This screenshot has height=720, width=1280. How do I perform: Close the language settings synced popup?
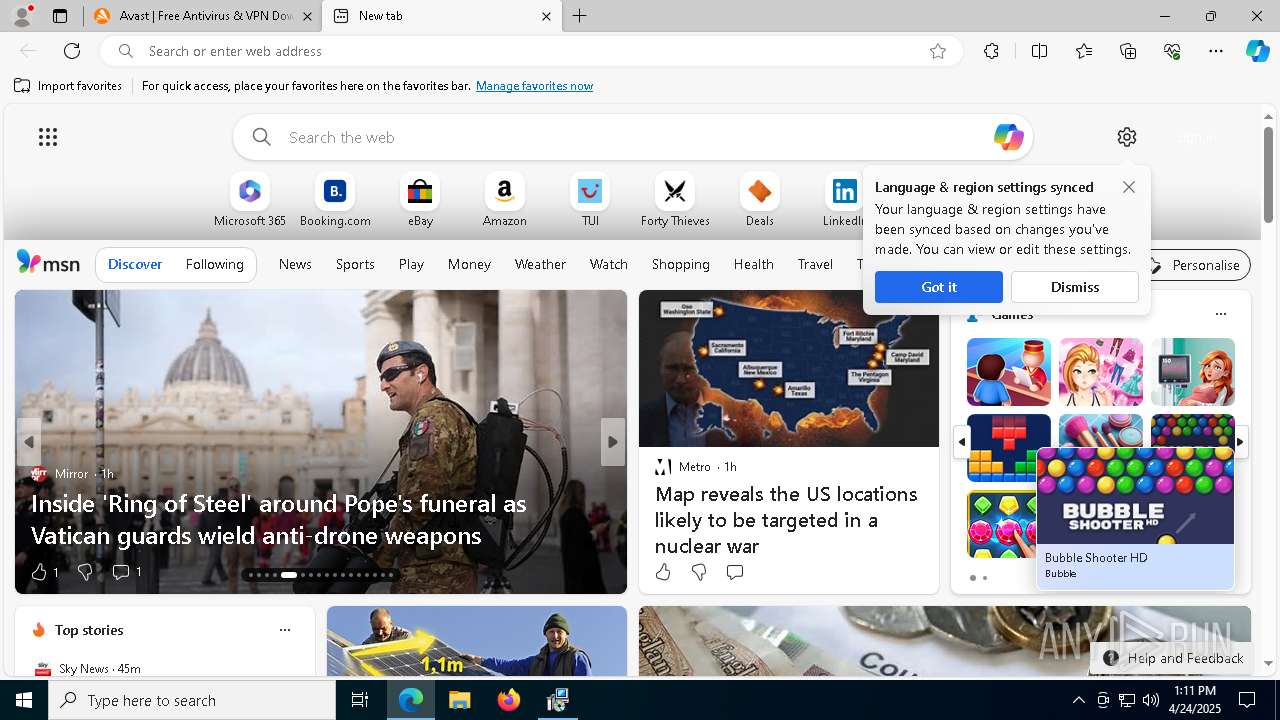[1129, 187]
